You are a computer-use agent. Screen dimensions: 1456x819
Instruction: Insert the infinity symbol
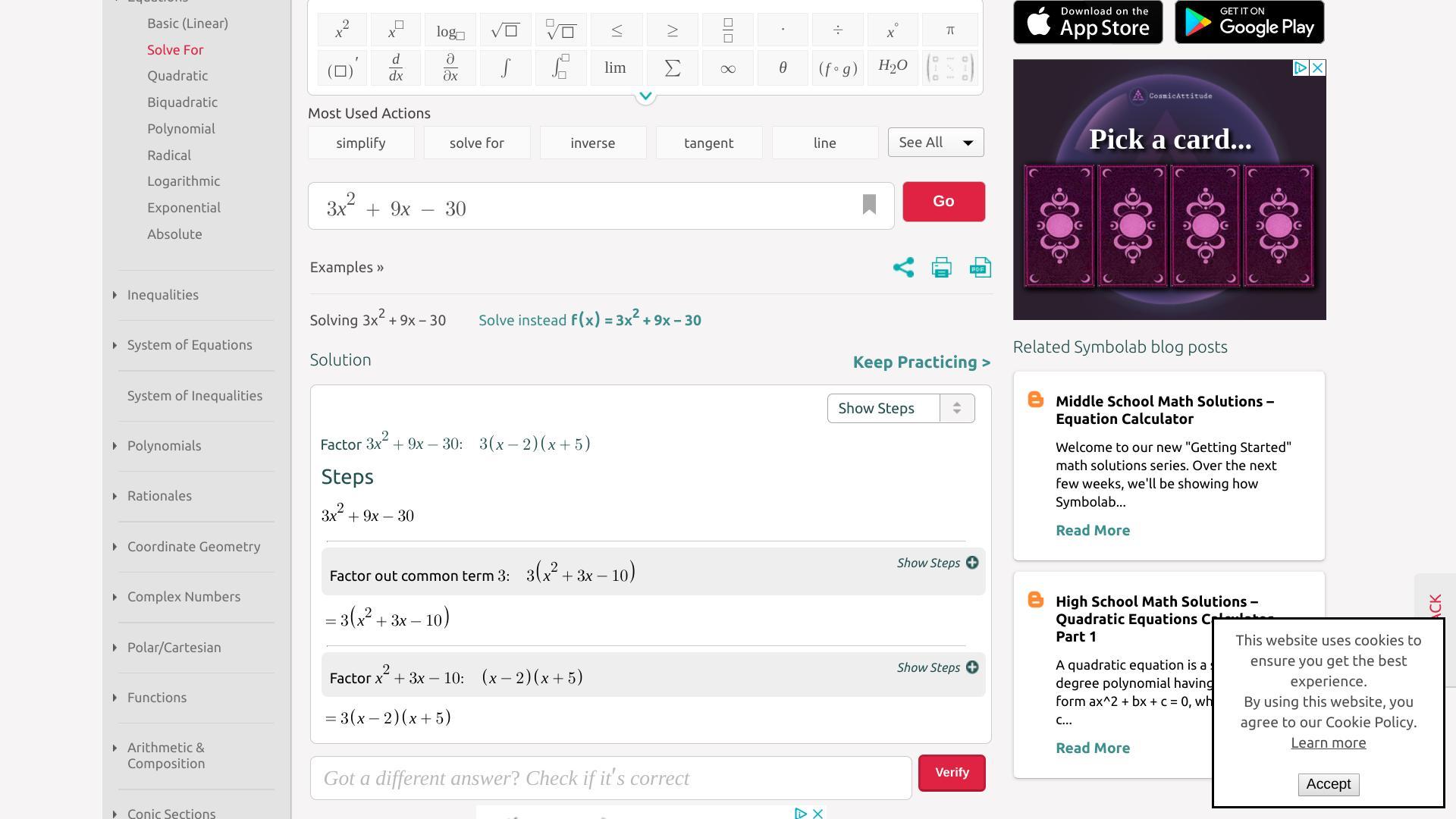[727, 68]
